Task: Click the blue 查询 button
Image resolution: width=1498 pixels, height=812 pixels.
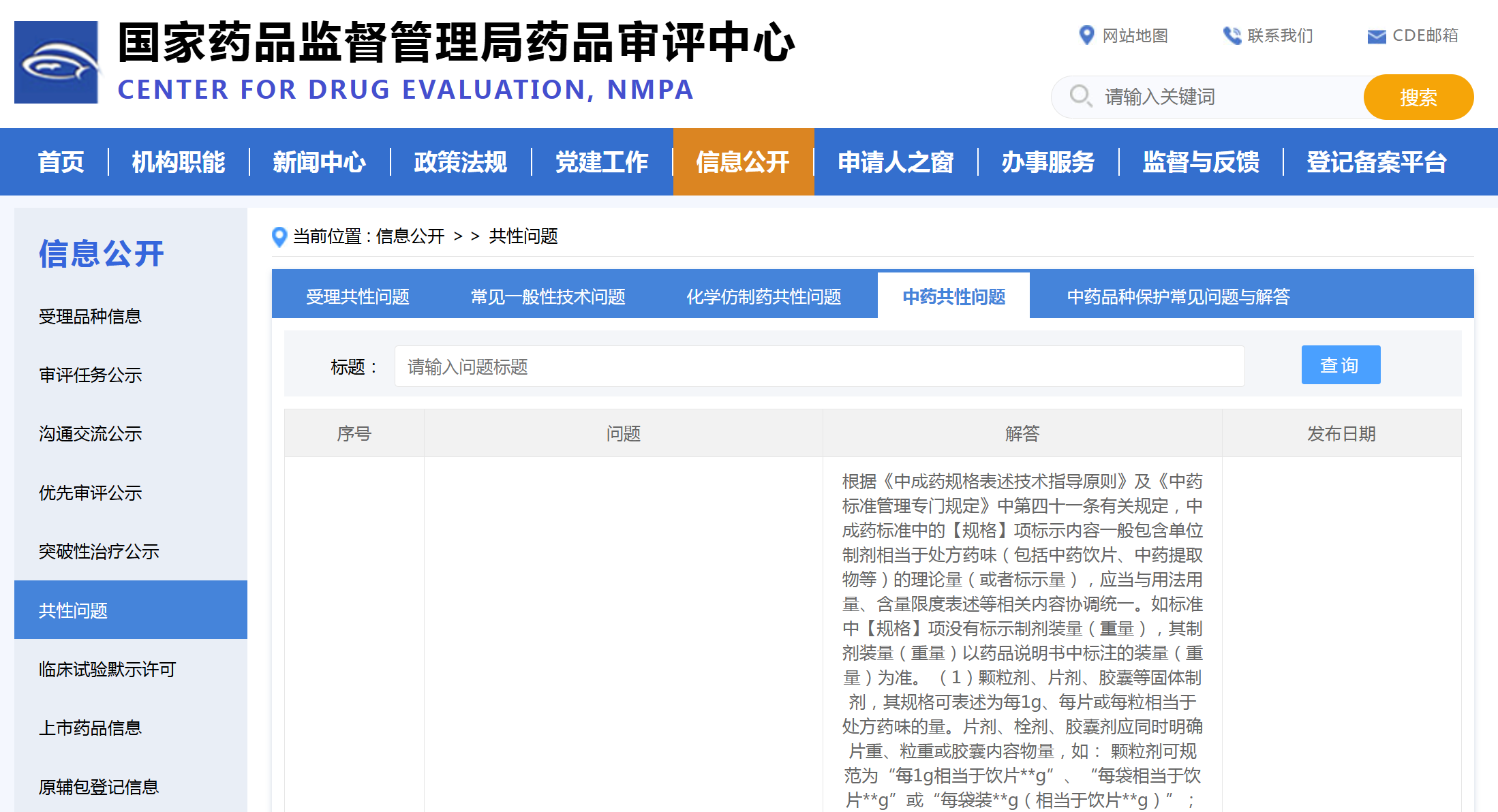Action: pyautogui.click(x=1341, y=365)
